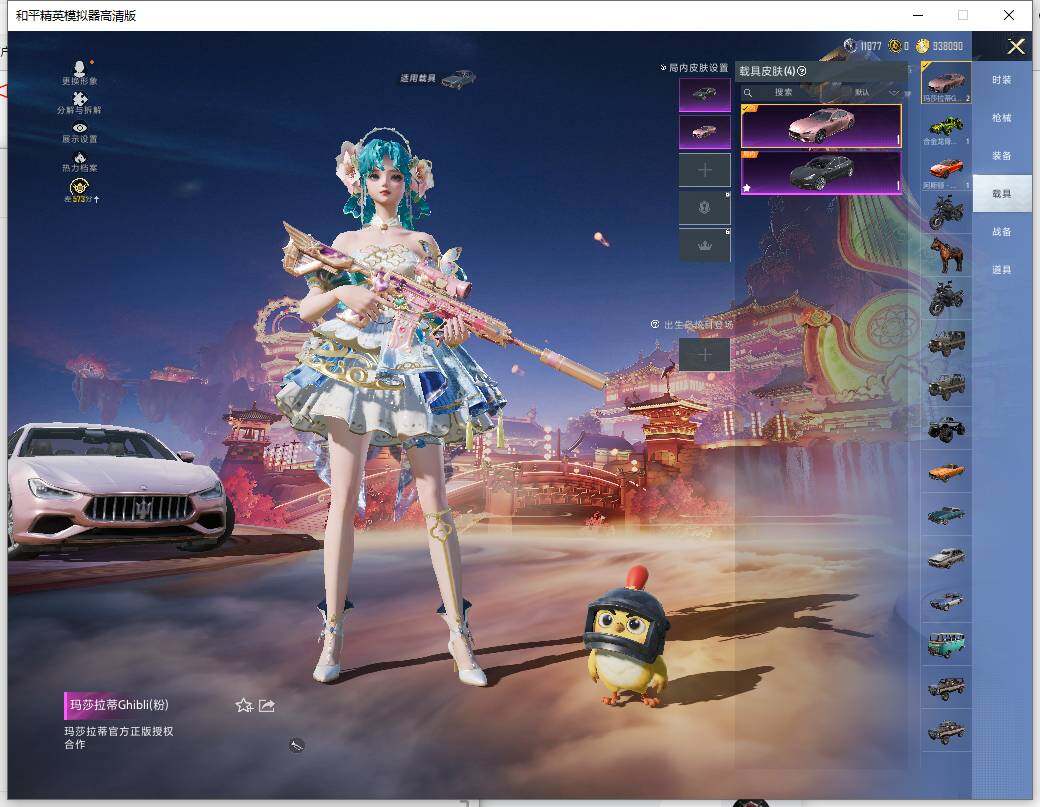Screen dimensions: 1040x807
Task: Toggle the favorite star beside 玛莎拉蒂Ghibli(粉)
Action: coord(244,706)
